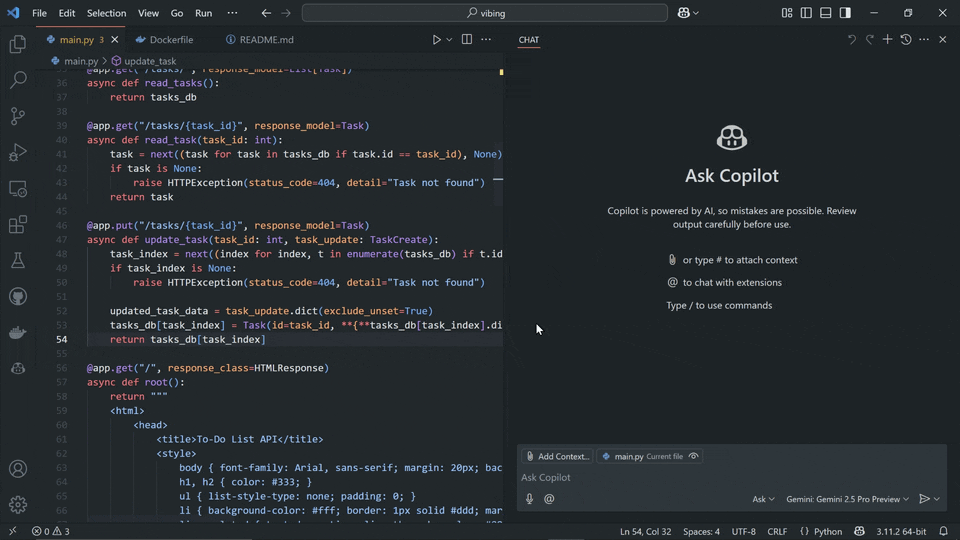
Task: Open the Run and Debug view
Action: pyautogui.click(x=17, y=152)
